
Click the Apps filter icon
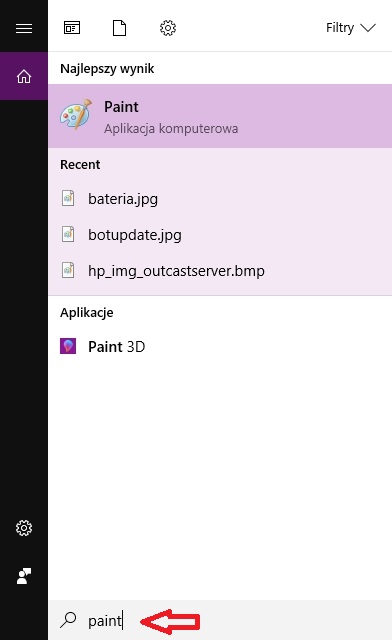click(x=72, y=28)
